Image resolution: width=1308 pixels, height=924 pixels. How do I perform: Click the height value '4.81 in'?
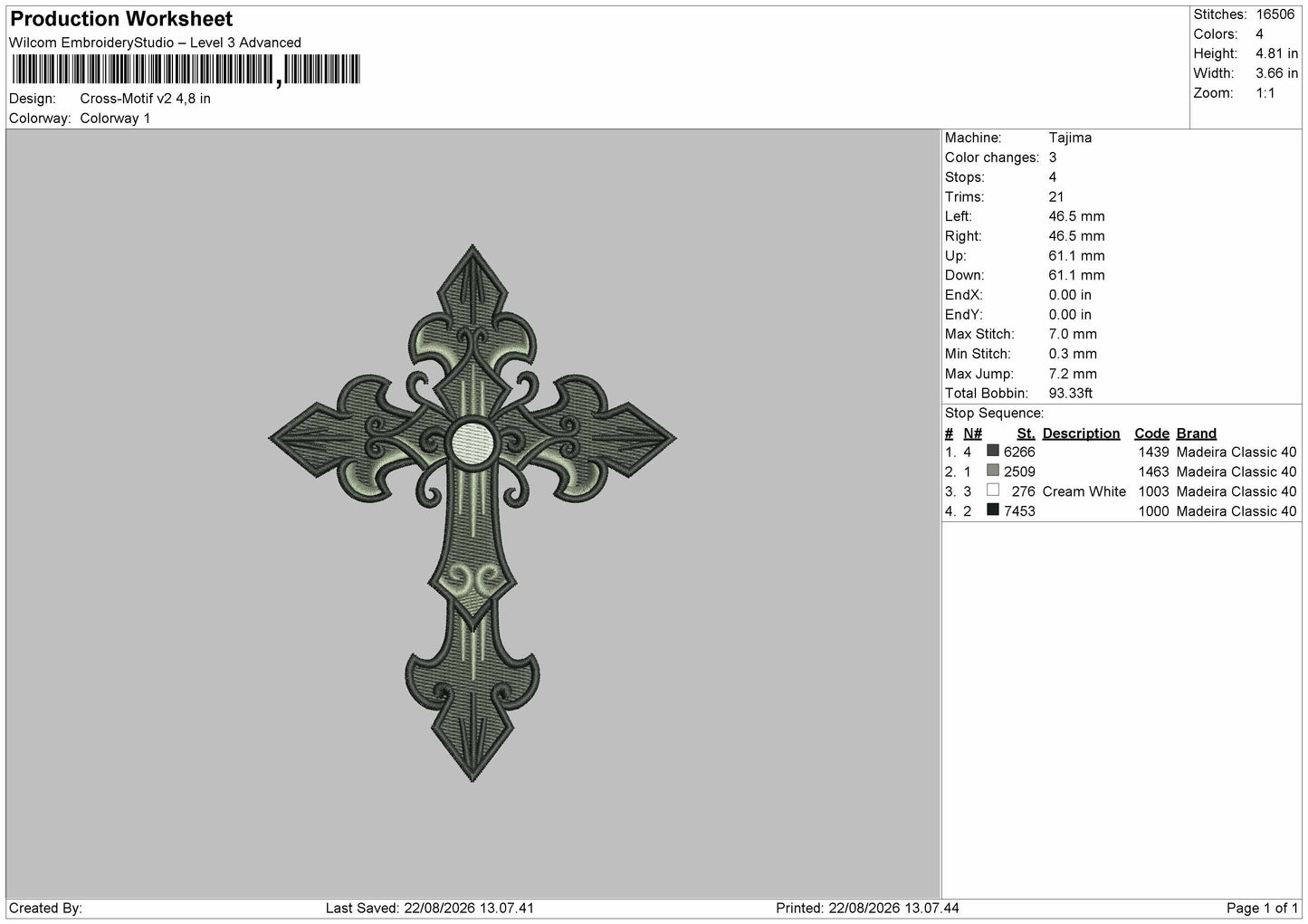1276,54
